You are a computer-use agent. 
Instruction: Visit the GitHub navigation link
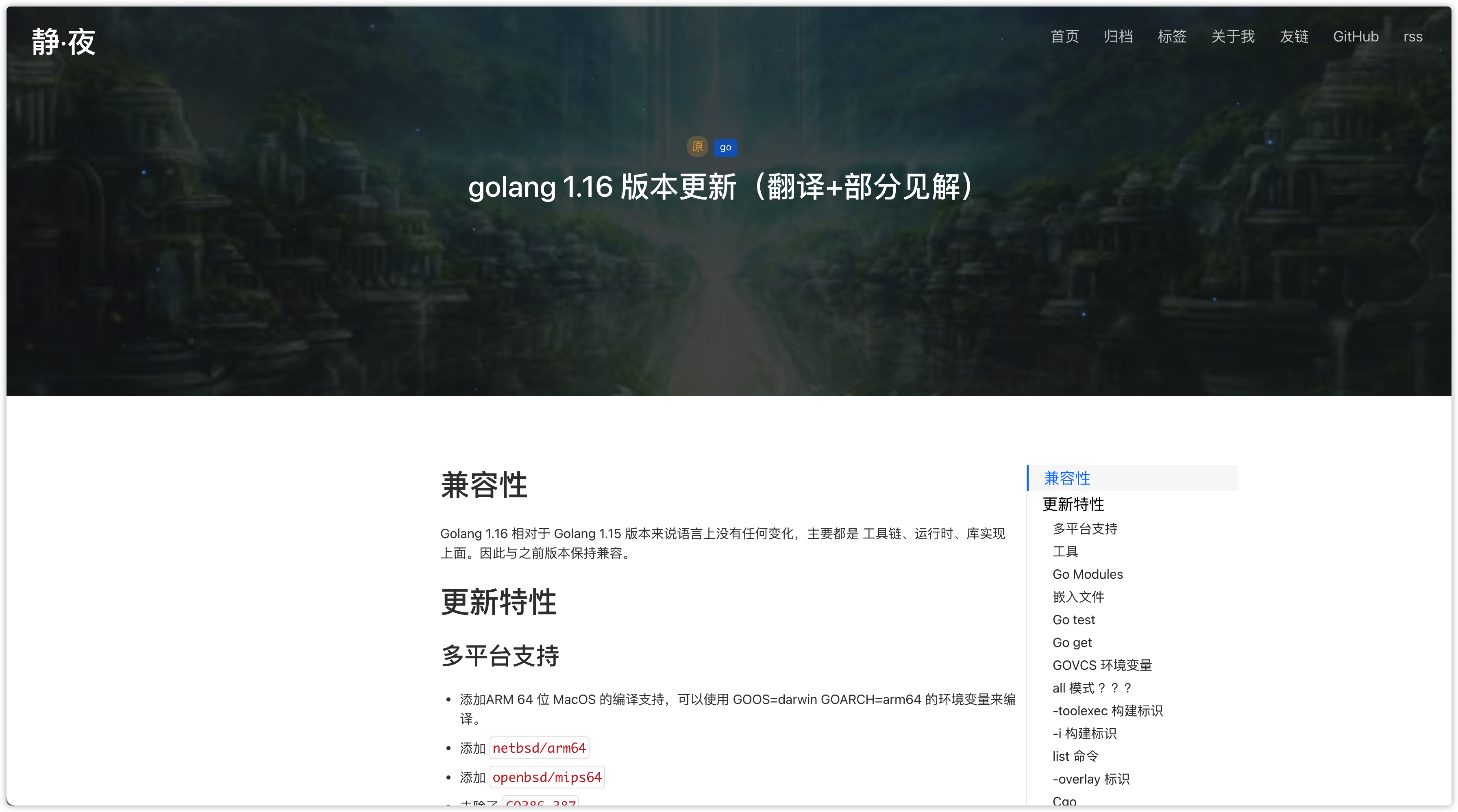(x=1356, y=37)
